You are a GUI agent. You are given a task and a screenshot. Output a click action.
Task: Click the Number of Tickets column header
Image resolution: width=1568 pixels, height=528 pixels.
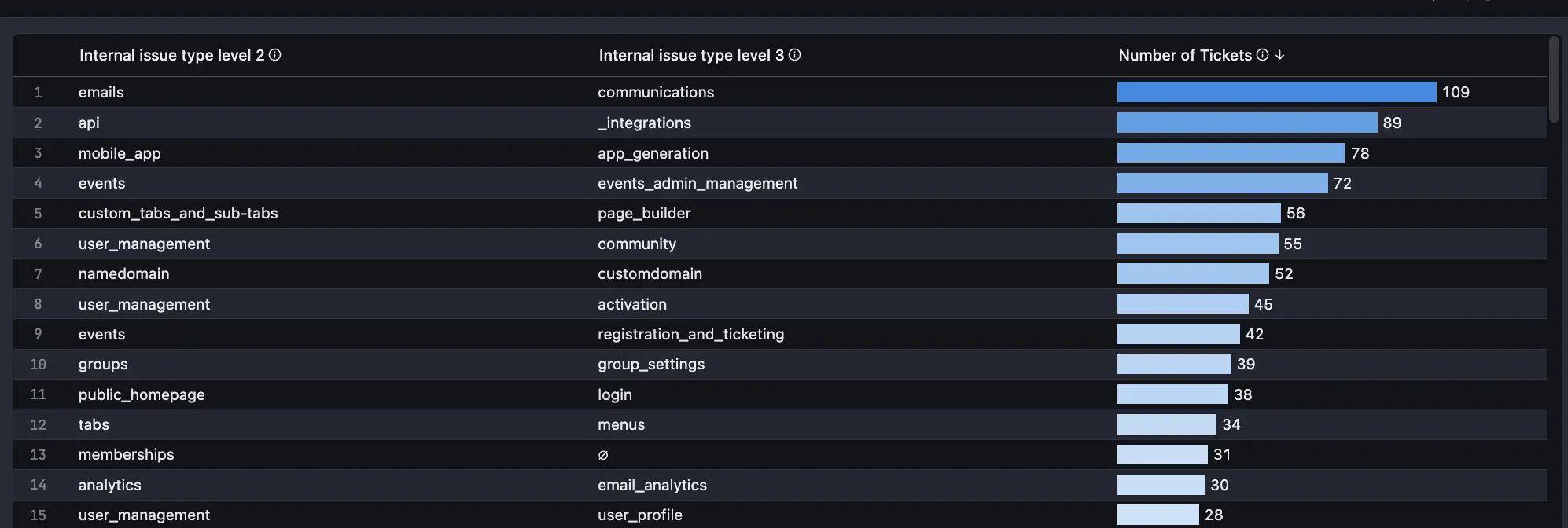click(x=1184, y=55)
